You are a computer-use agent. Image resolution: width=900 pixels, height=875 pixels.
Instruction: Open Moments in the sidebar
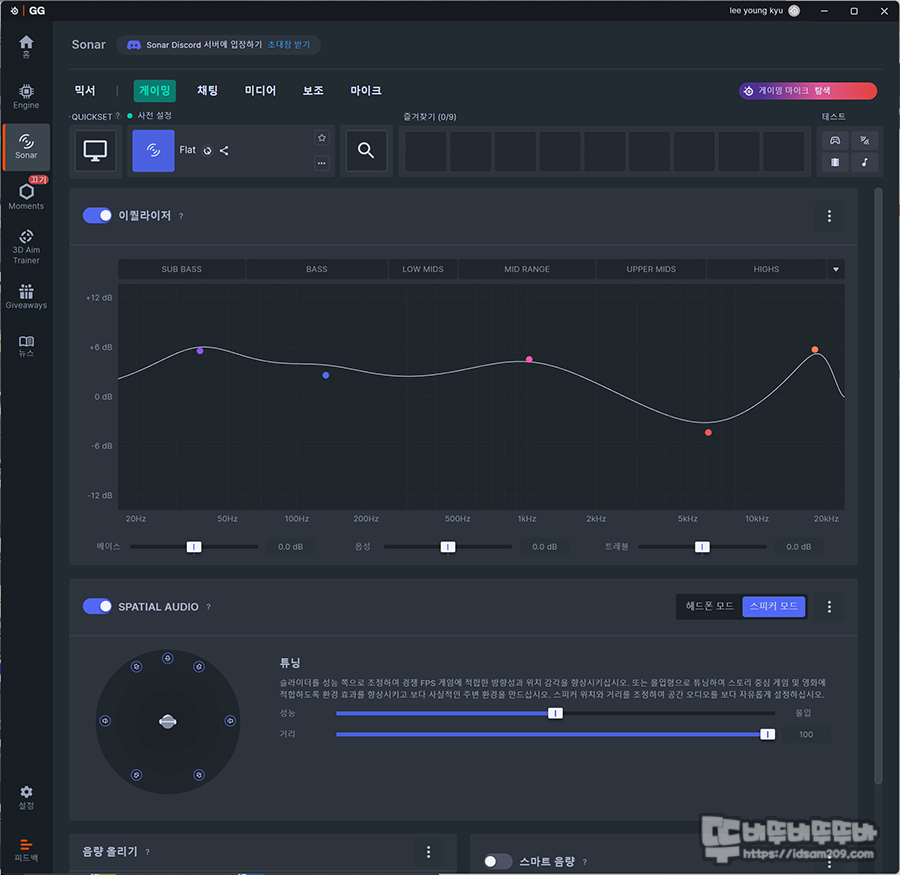click(26, 196)
